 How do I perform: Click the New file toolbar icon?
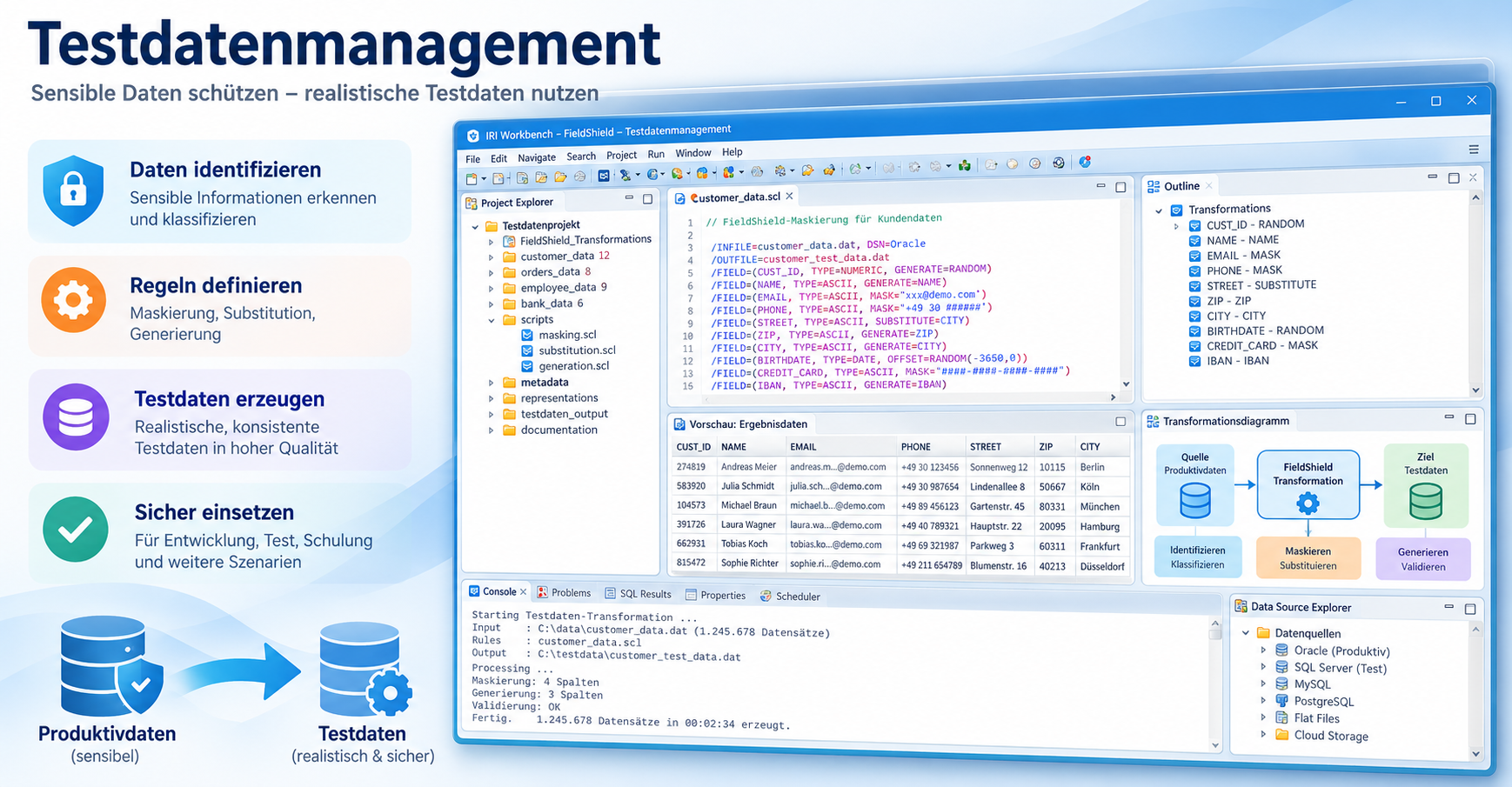coord(472,177)
